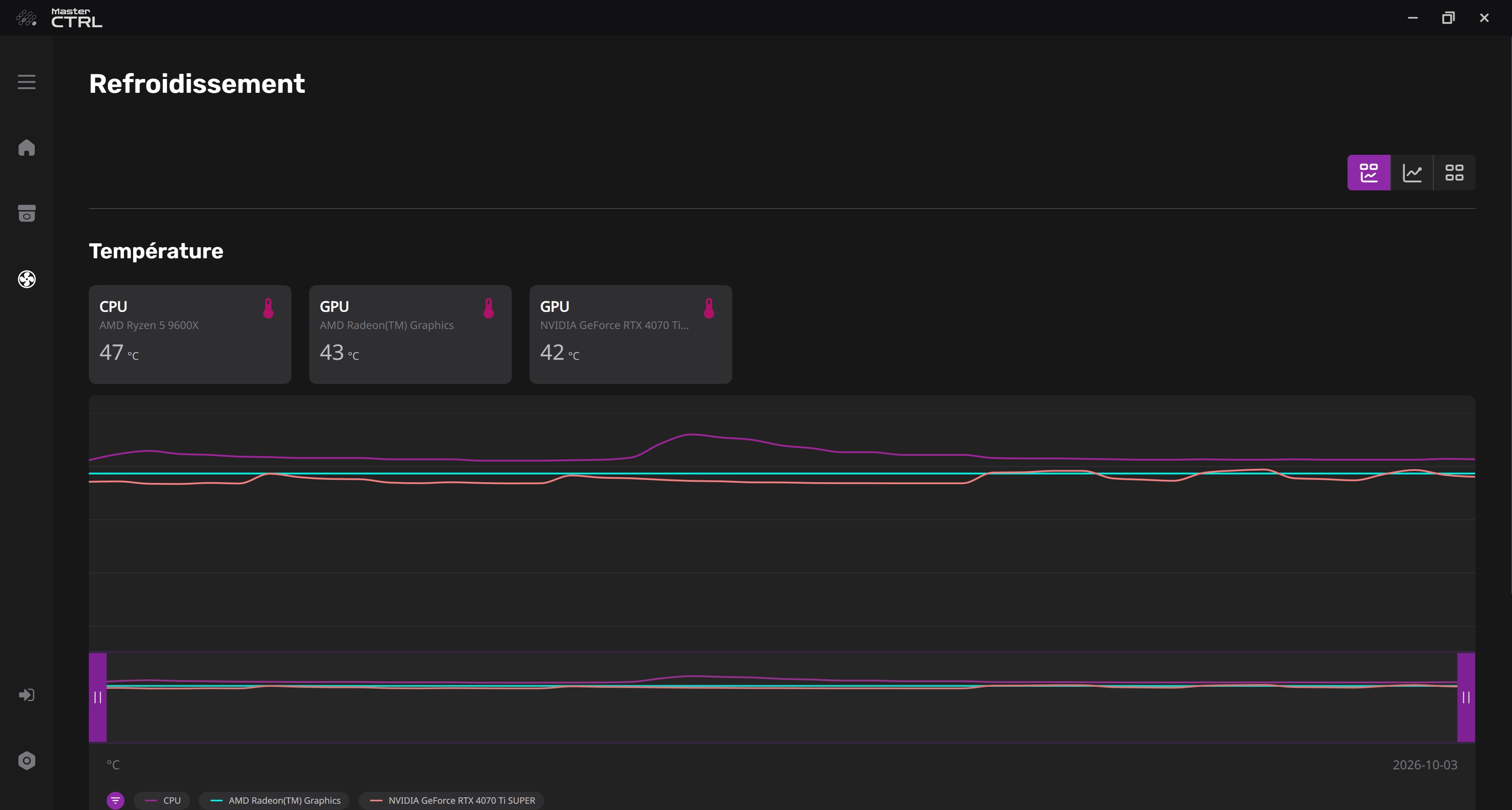The width and height of the screenshot is (1512, 810).
Task: Click the °C axis unit label
Action: coord(113,765)
